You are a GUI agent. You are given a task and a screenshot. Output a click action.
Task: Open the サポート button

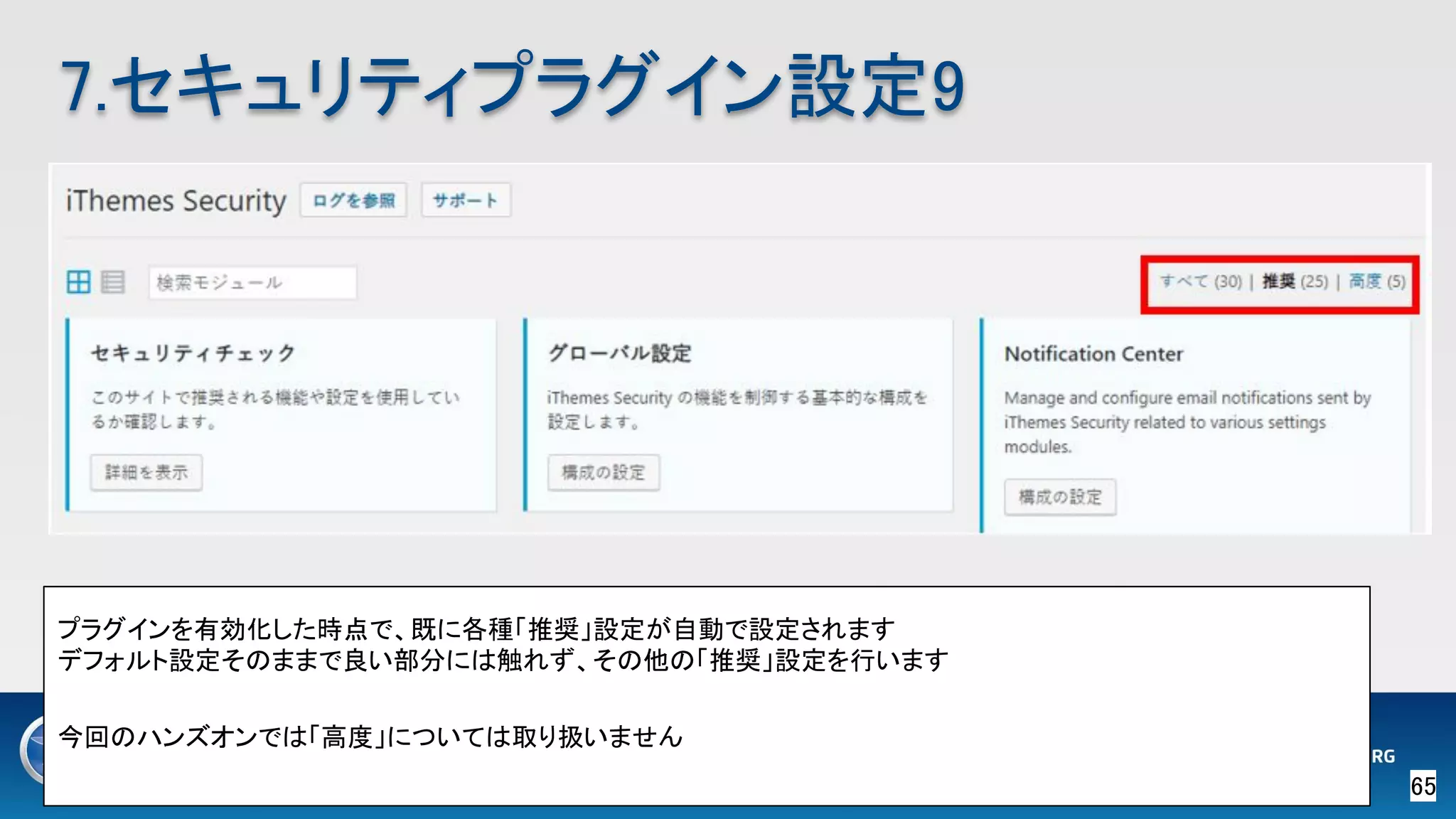(466, 200)
